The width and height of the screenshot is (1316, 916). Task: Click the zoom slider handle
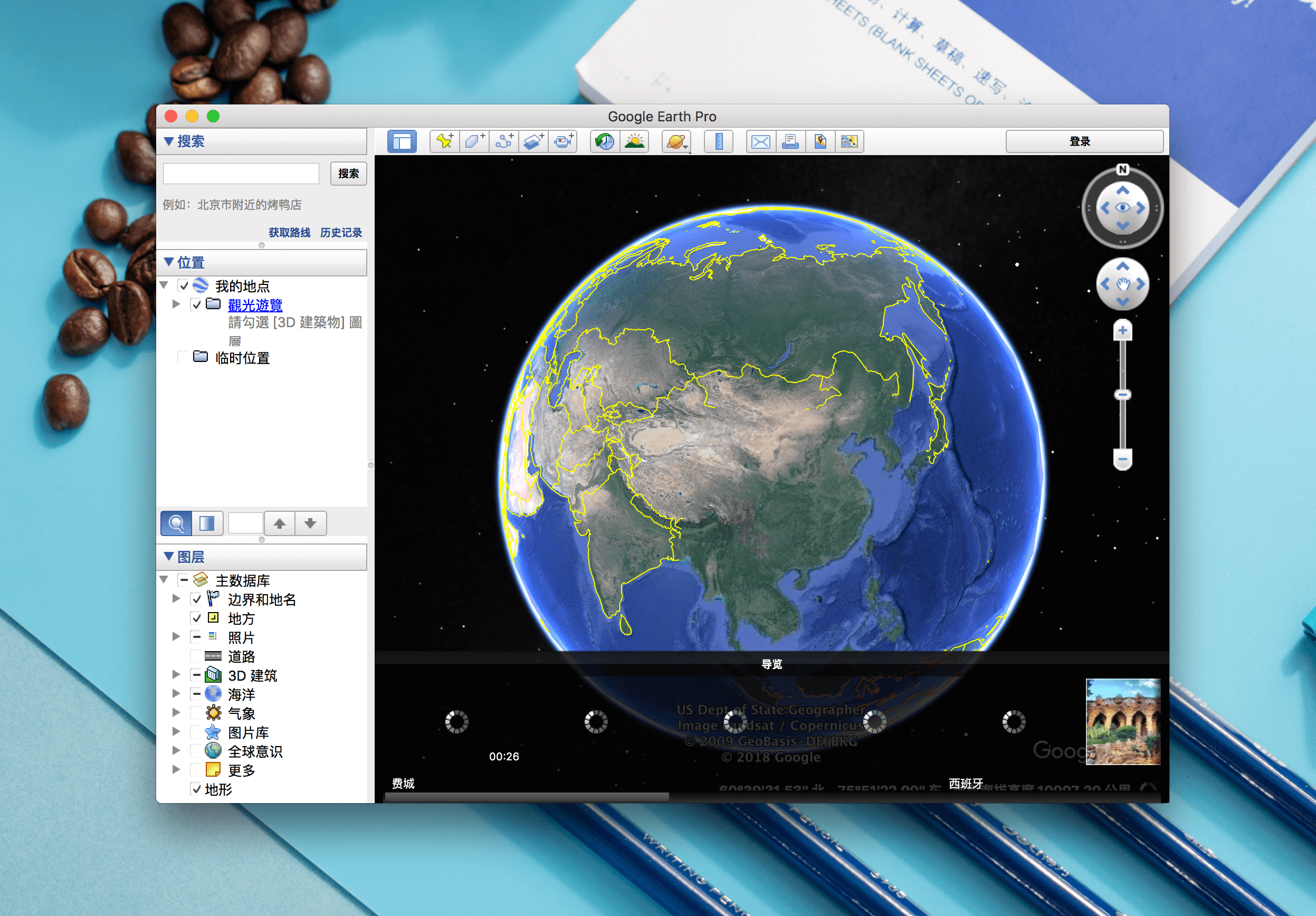pos(1122,394)
